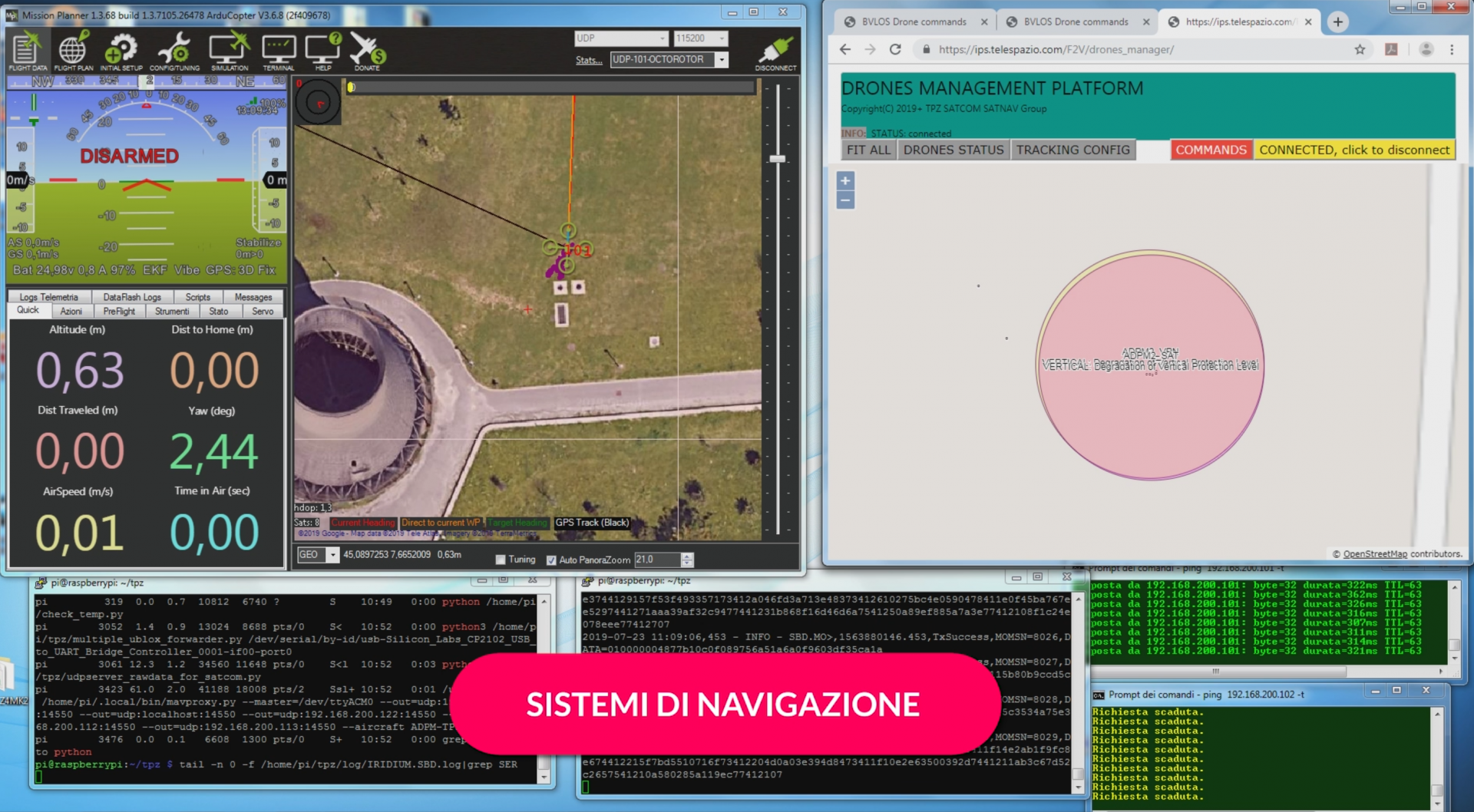Reload the telespazio page

click(895, 49)
